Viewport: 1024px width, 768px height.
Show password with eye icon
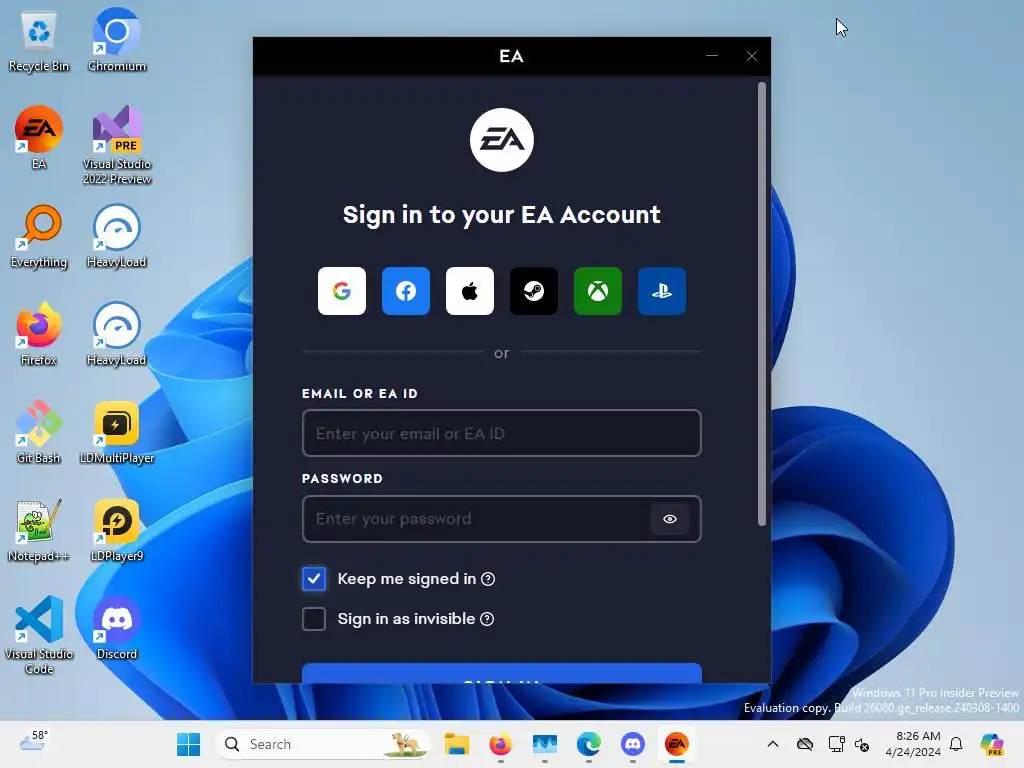click(x=669, y=519)
